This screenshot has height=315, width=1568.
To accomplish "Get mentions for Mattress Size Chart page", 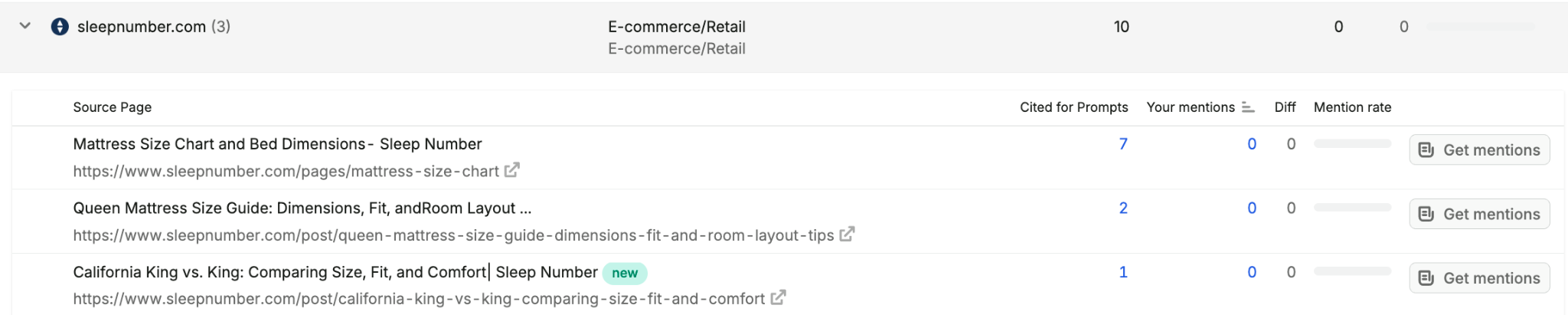I will 1479,150.
